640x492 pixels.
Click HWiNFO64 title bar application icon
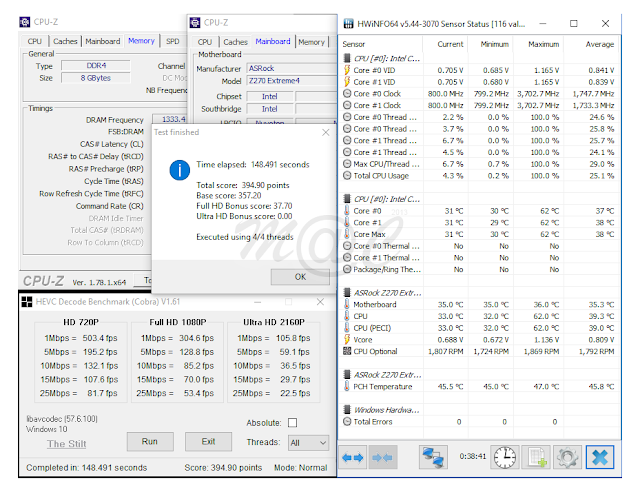point(348,24)
